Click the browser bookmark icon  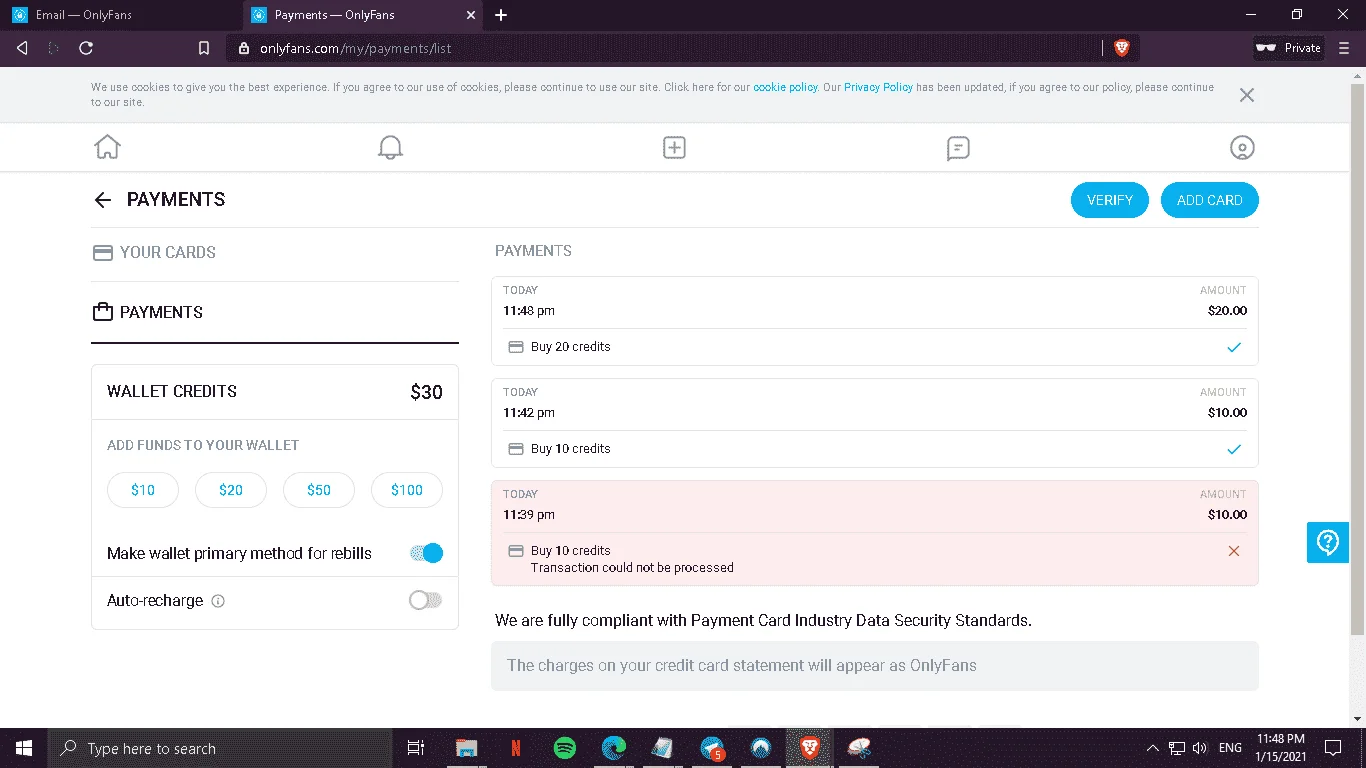[204, 48]
